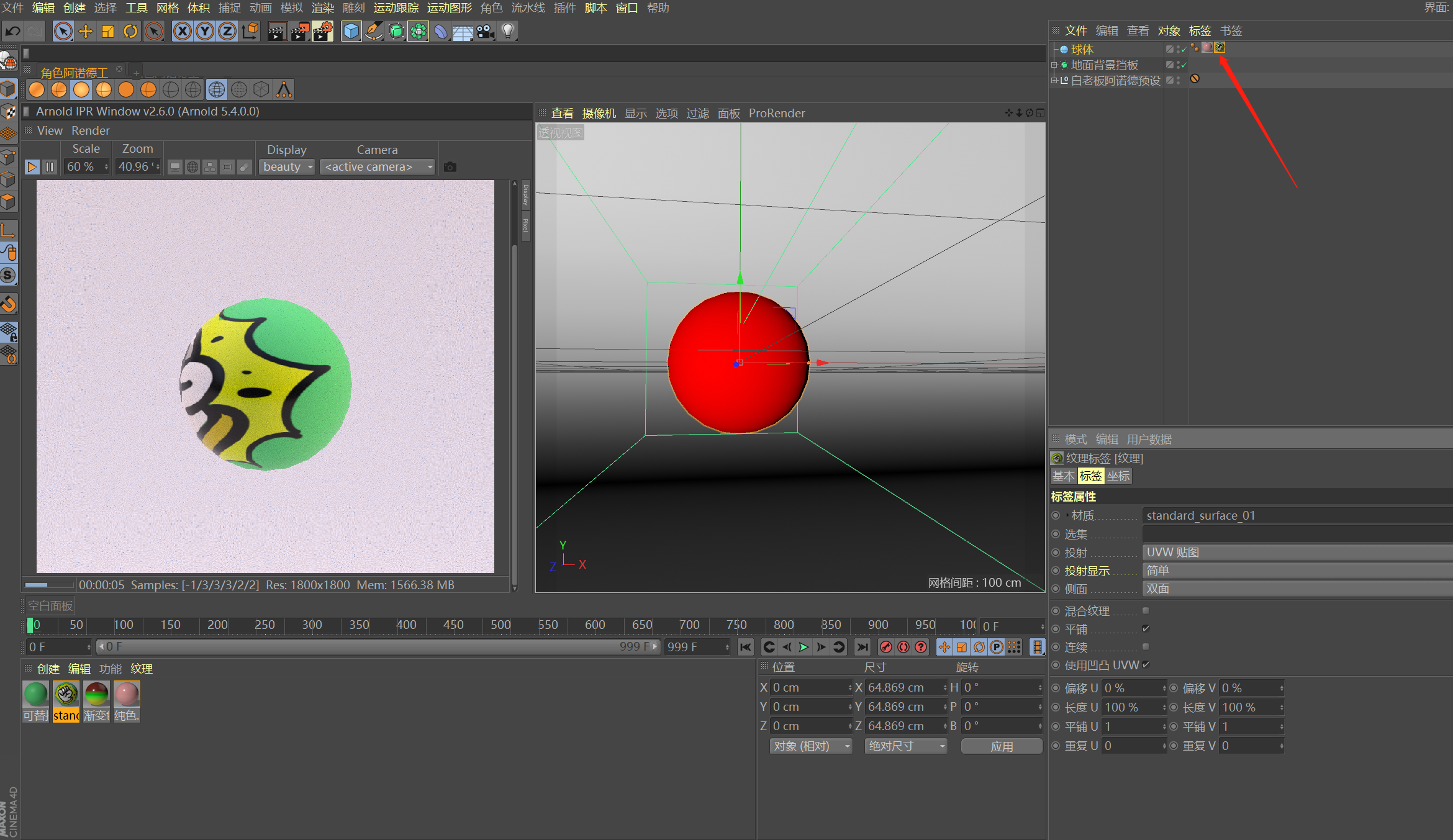The image size is (1453, 840).
Task: Click the light bulb icon
Action: [x=508, y=31]
